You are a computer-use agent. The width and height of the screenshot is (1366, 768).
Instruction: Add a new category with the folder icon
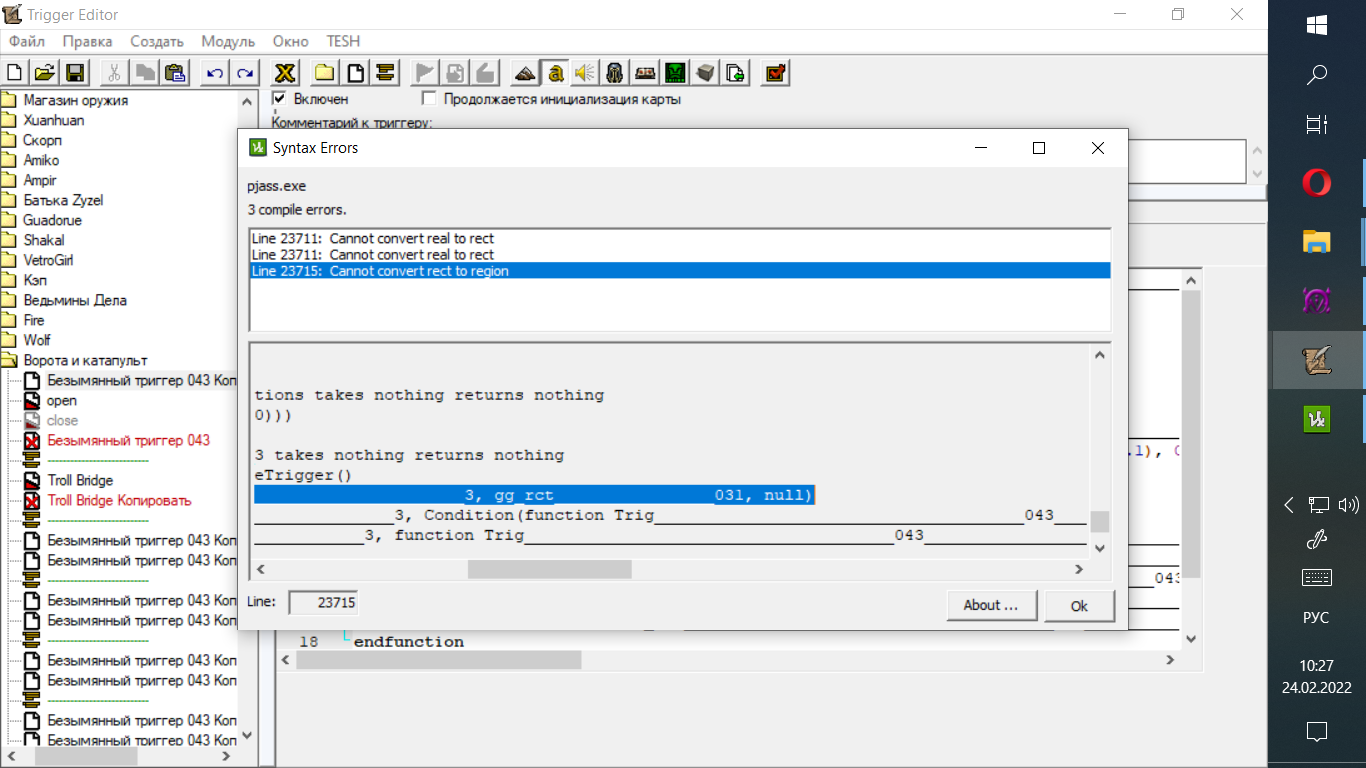[x=325, y=72]
